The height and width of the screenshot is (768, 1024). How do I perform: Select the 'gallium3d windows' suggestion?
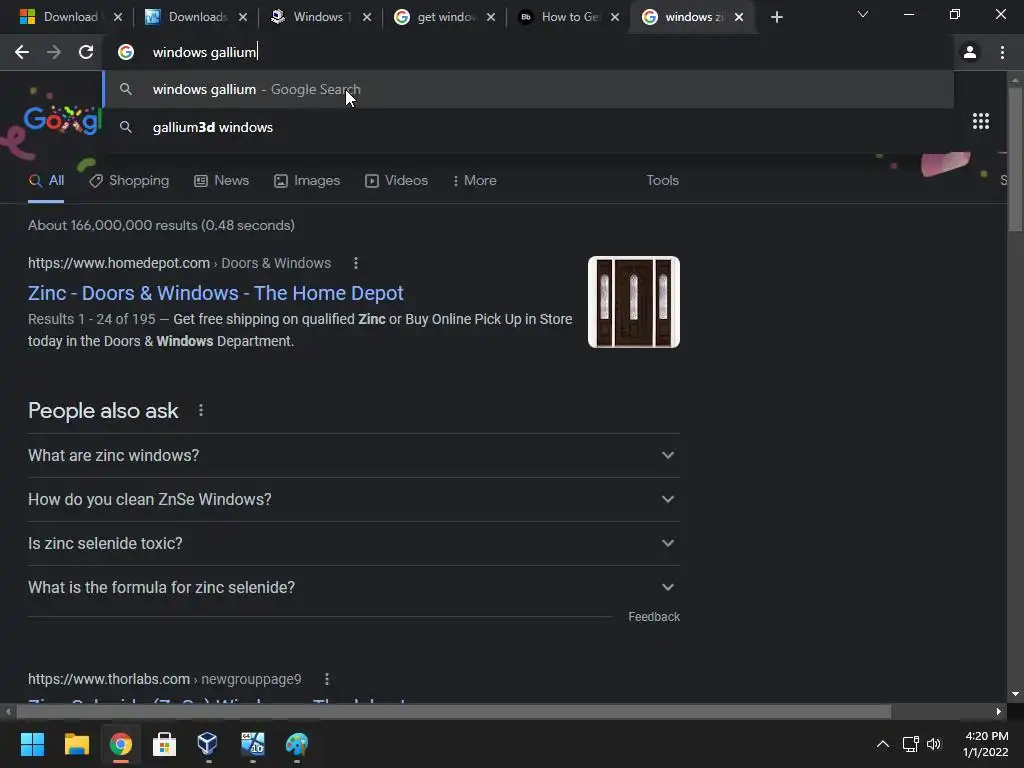[x=528, y=127]
